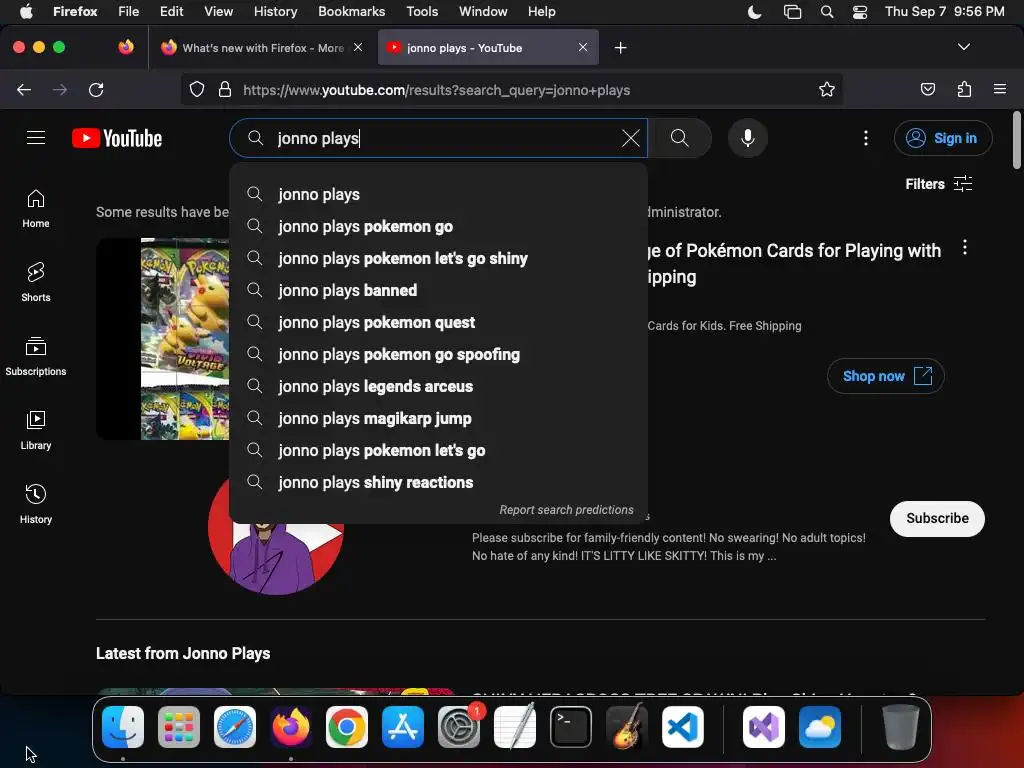The width and height of the screenshot is (1024, 768).
Task: Open the ad's three-dot options menu
Action: (965, 248)
